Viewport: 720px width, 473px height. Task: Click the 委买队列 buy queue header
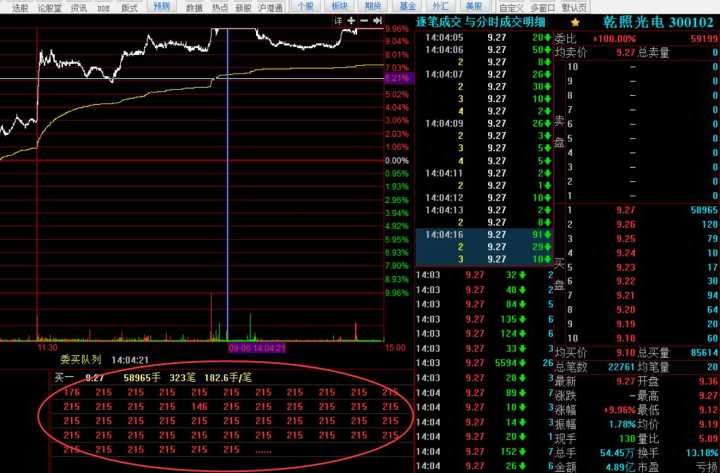78,359
